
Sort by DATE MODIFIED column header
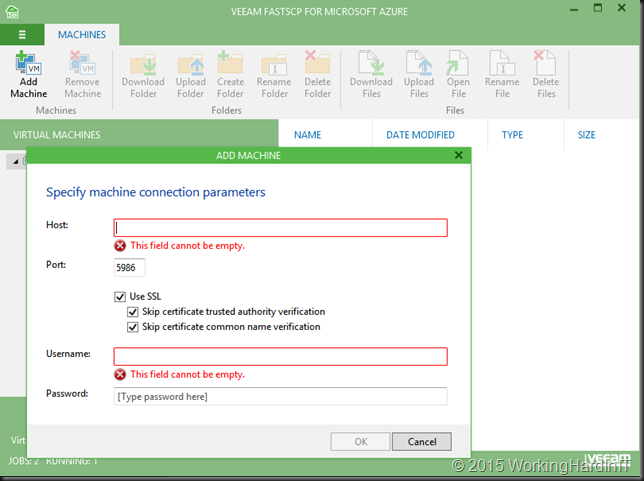coord(420,135)
